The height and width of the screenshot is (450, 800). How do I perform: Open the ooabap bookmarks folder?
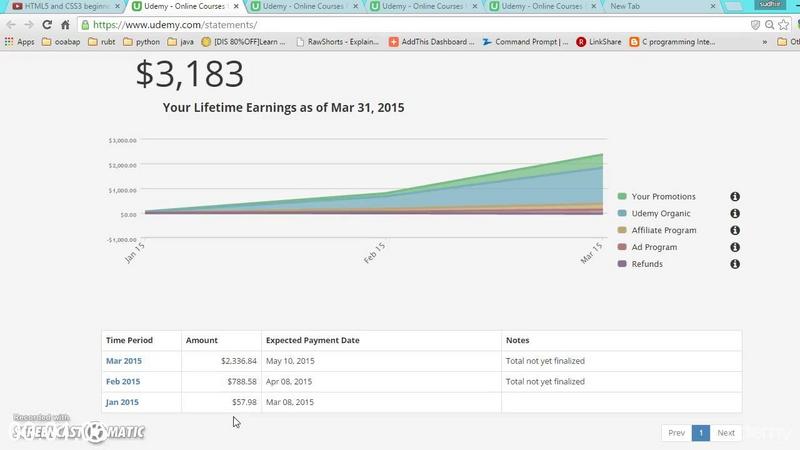(61, 42)
